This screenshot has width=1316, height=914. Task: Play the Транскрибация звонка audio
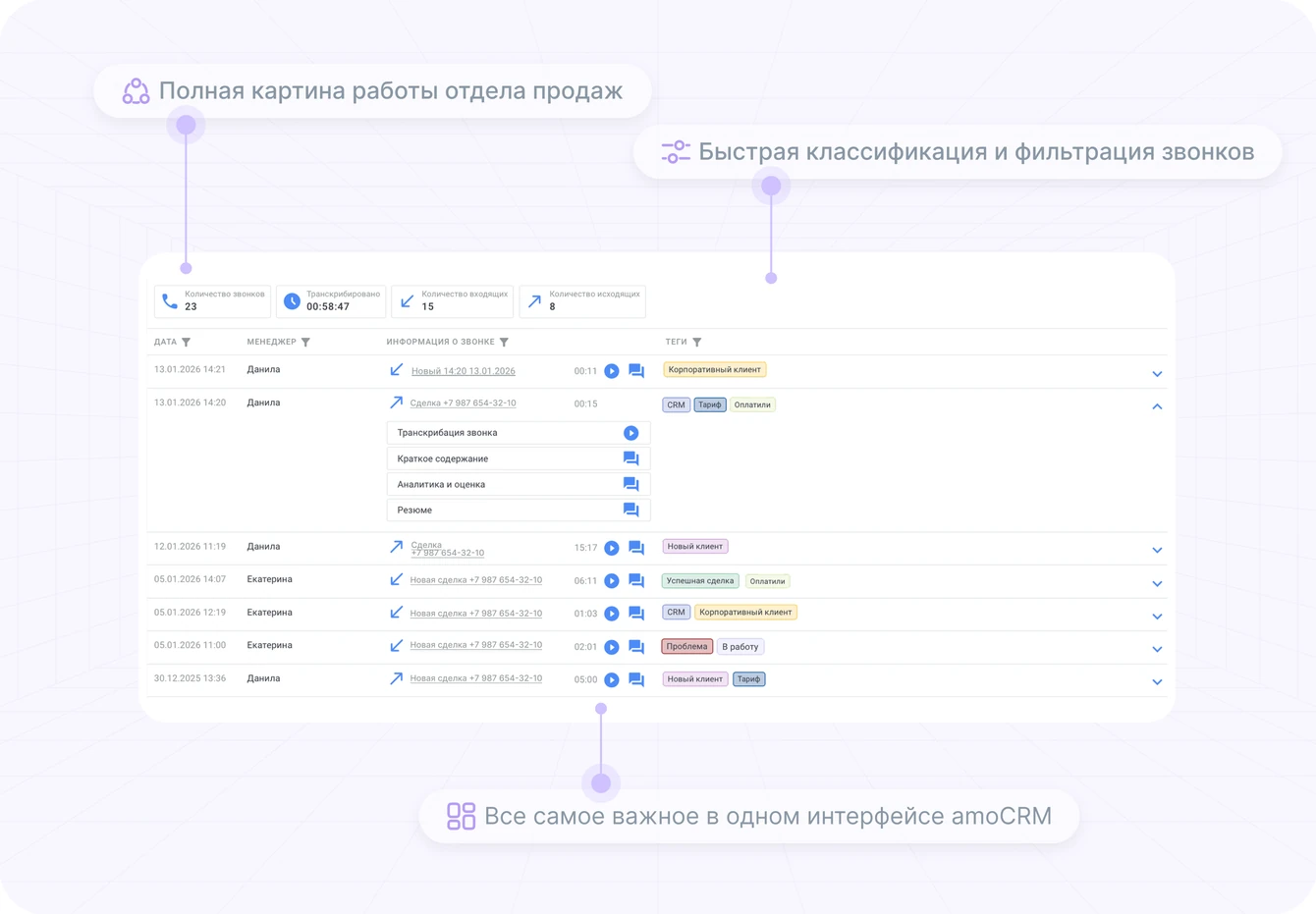click(x=631, y=433)
